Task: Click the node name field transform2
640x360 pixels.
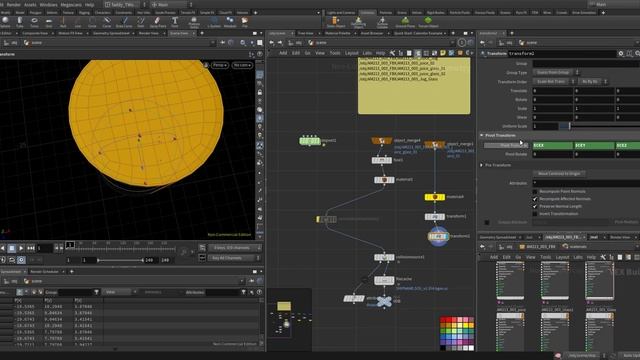Action: (562, 53)
